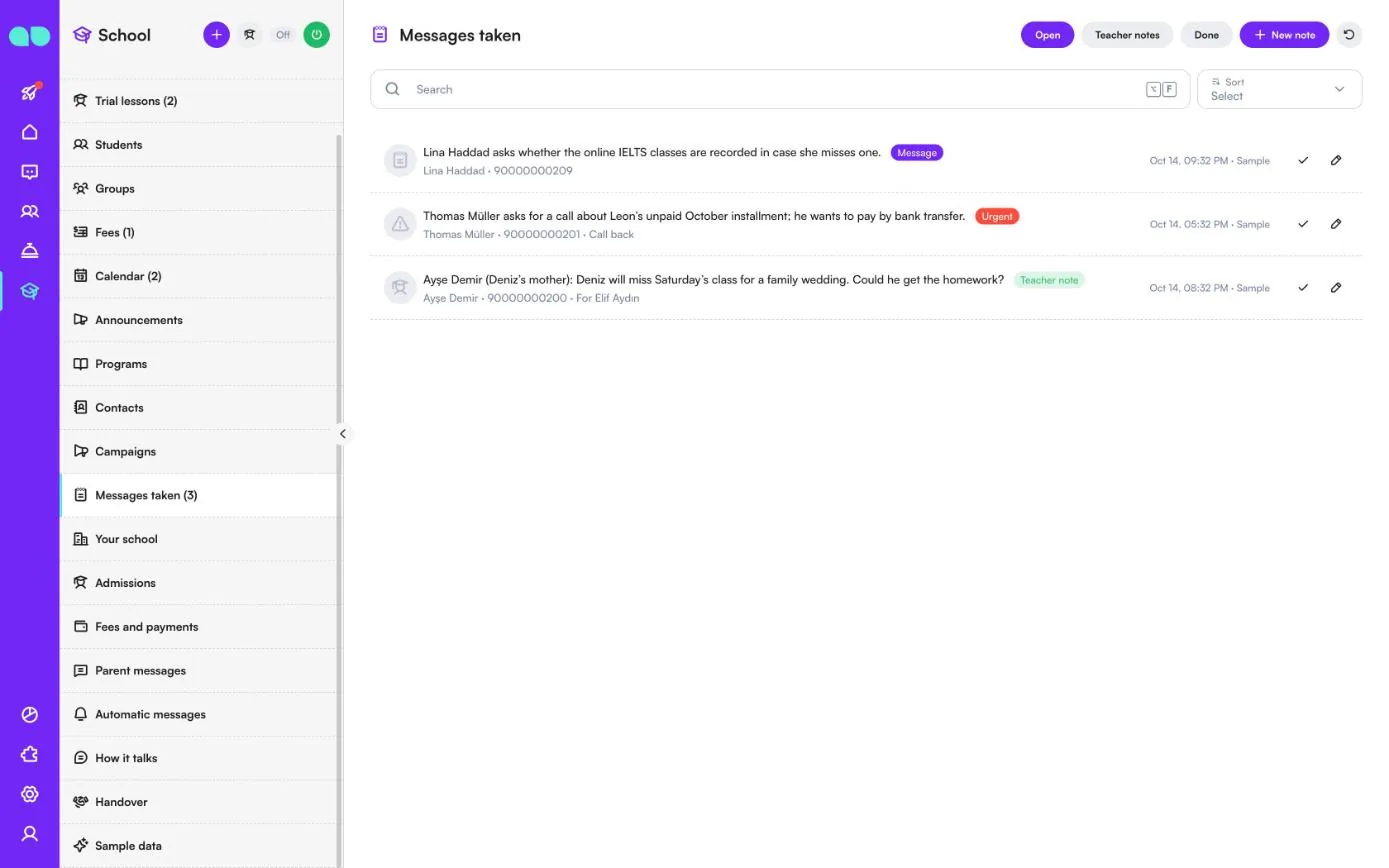This screenshot has height=868, width=1389.
Task: Switch to the Teacher notes filter
Action: click(x=1127, y=35)
